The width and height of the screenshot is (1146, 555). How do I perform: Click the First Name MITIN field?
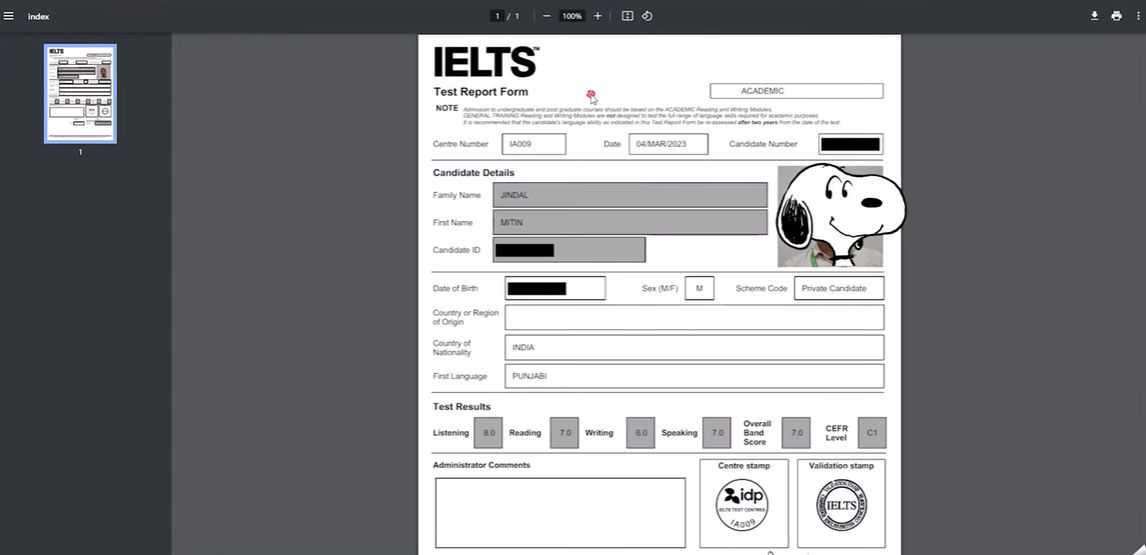tap(630, 222)
